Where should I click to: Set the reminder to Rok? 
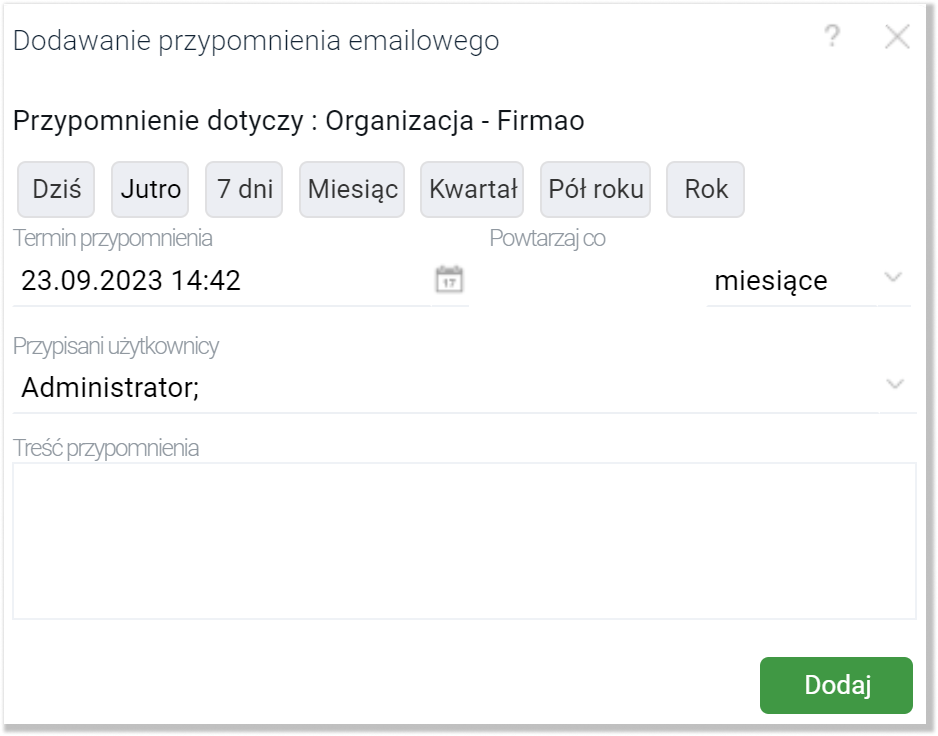(x=706, y=189)
